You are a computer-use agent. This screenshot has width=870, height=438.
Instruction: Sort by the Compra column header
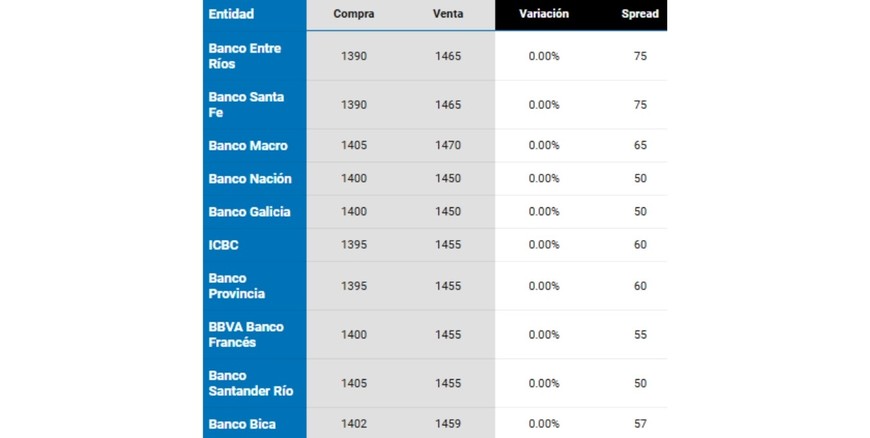354,14
